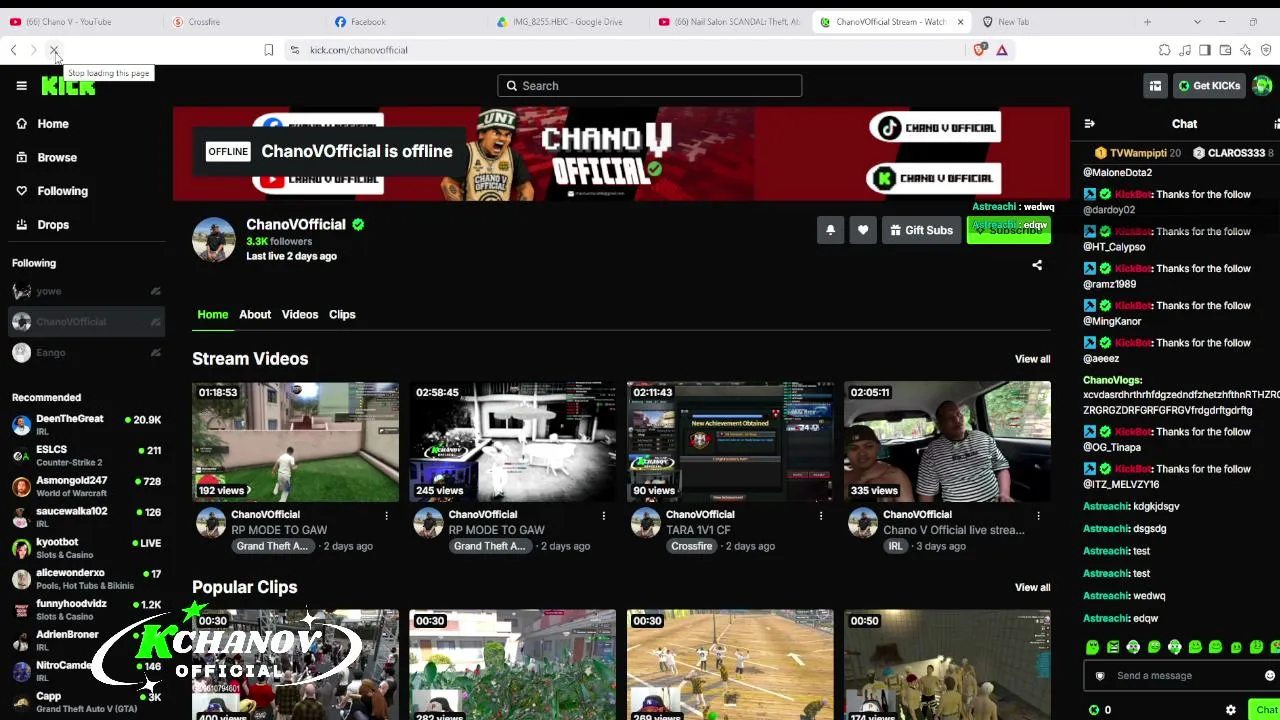Click the IRL category tag on fourth video
This screenshot has height=720, width=1280.
[x=895, y=547]
